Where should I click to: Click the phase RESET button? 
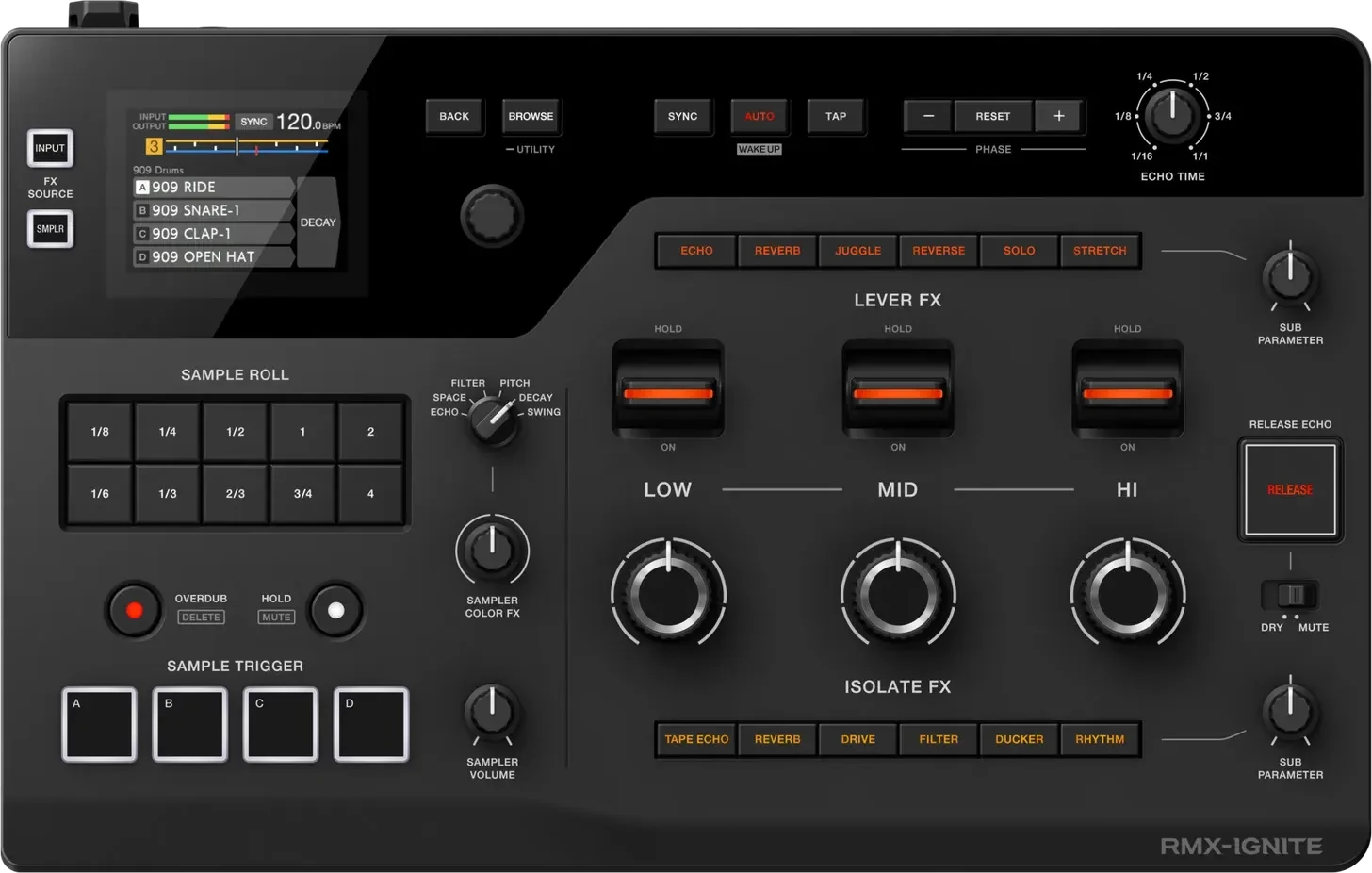point(993,116)
